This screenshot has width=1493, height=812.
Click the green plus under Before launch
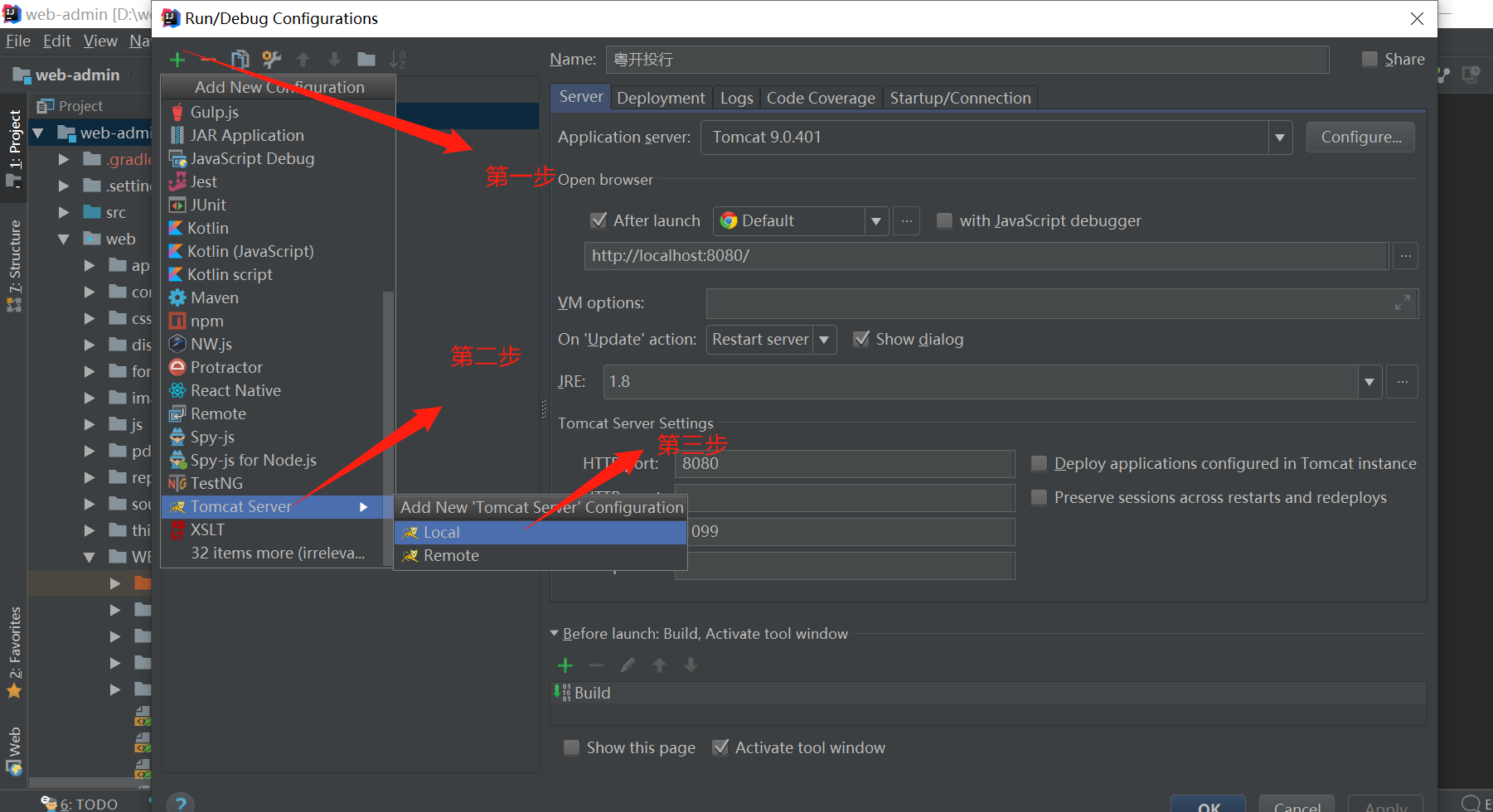click(x=565, y=665)
